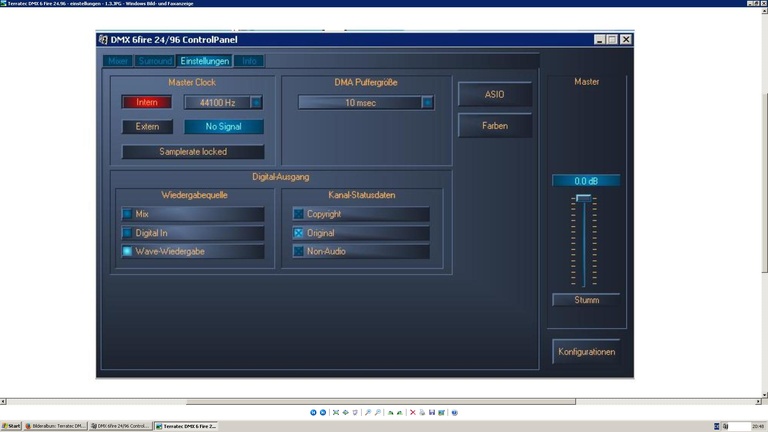
Task: Start the slideshow from viewer toolbar
Action: pos(355,412)
